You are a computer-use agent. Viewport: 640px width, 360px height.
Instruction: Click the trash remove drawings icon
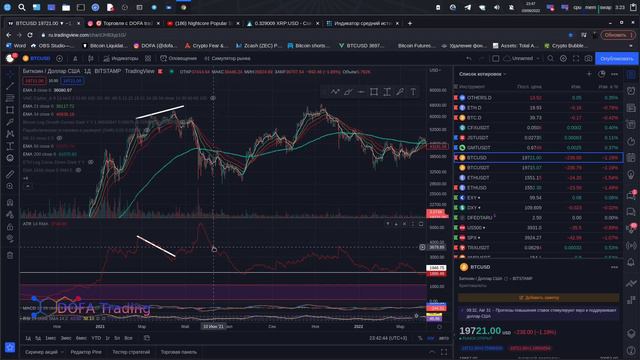coord(10,256)
